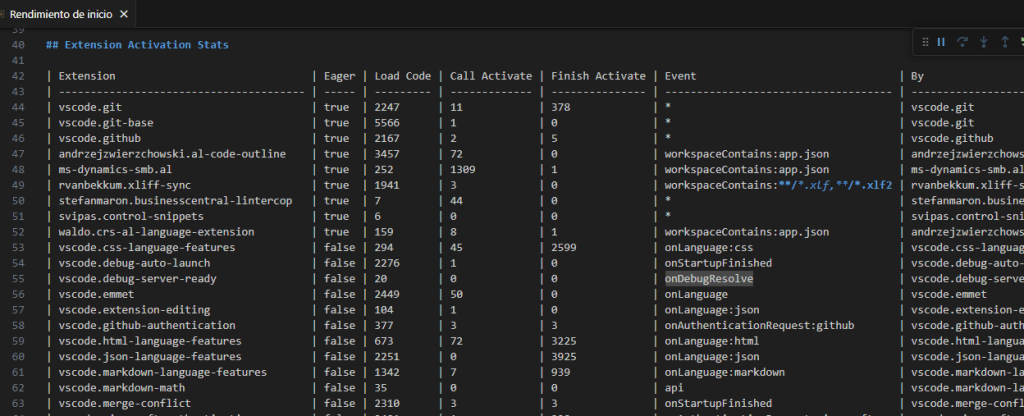Image resolution: width=1024 pixels, height=416 pixels.
Task: Click the Step Over debug icon
Action: coord(963,42)
